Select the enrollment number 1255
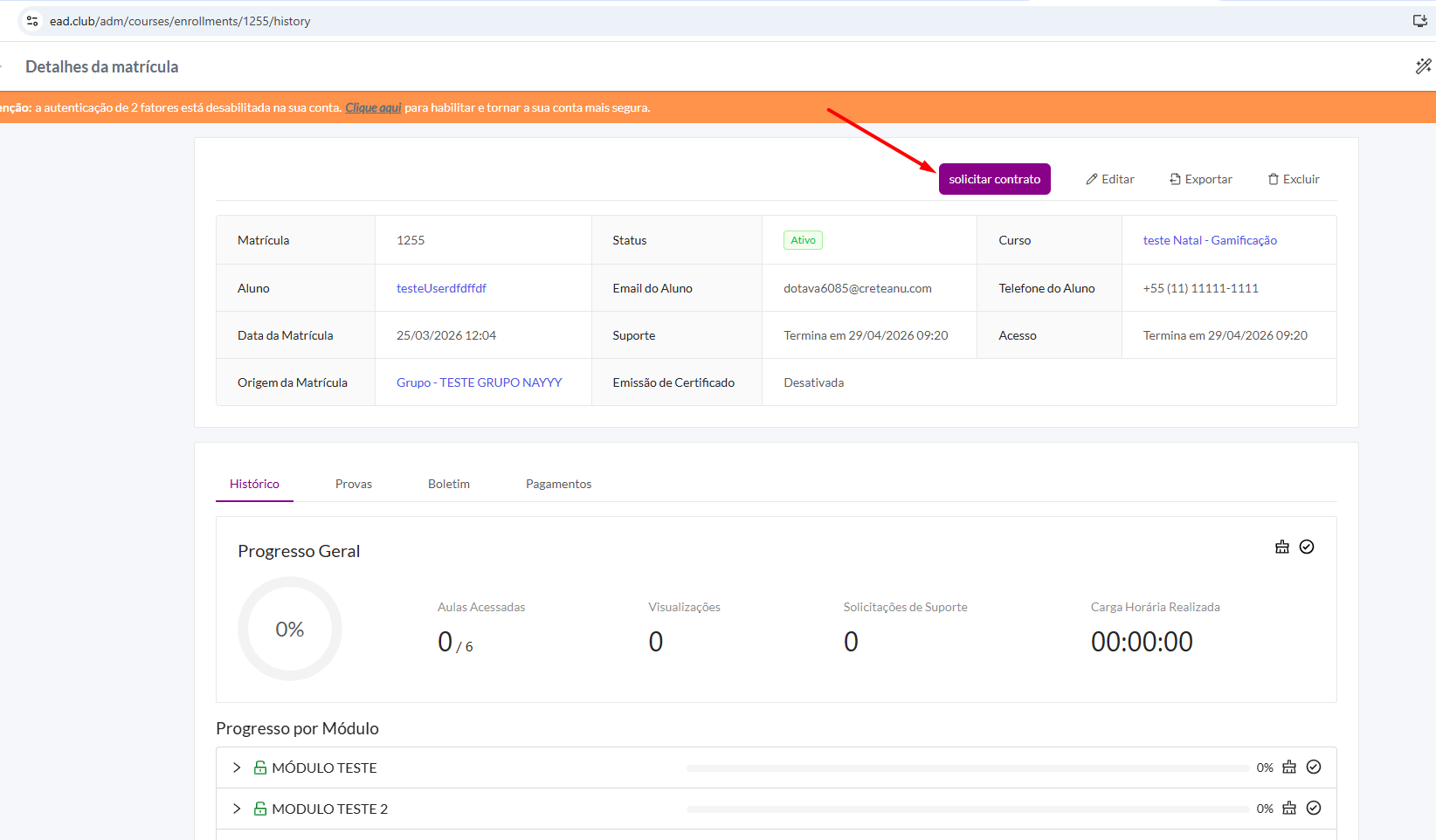 pos(411,240)
